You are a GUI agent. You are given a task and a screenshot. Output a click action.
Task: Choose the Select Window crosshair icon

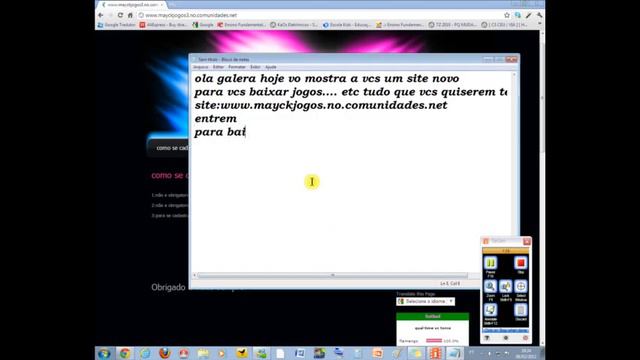[x=520, y=287]
